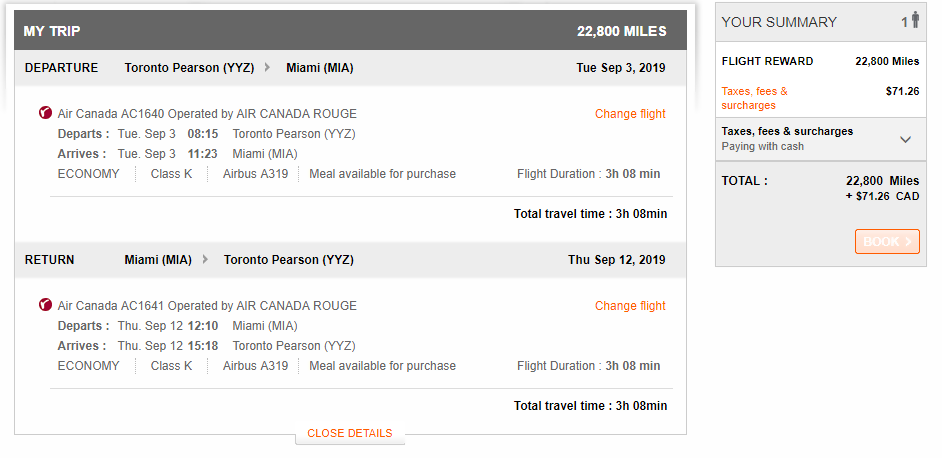Click the Departure section header row
The height and width of the screenshot is (458, 942).
(x=350, y=68)
